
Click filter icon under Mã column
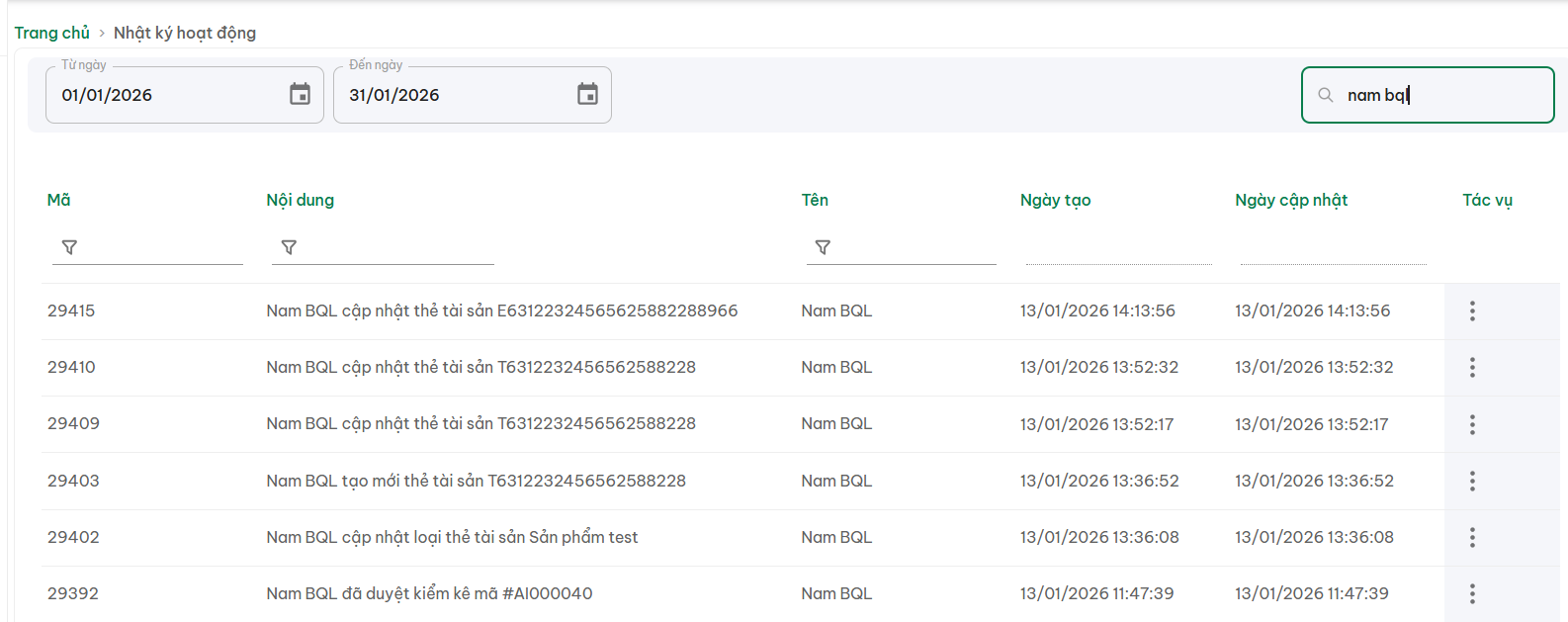pyautogui.click(x=69, y=247)
